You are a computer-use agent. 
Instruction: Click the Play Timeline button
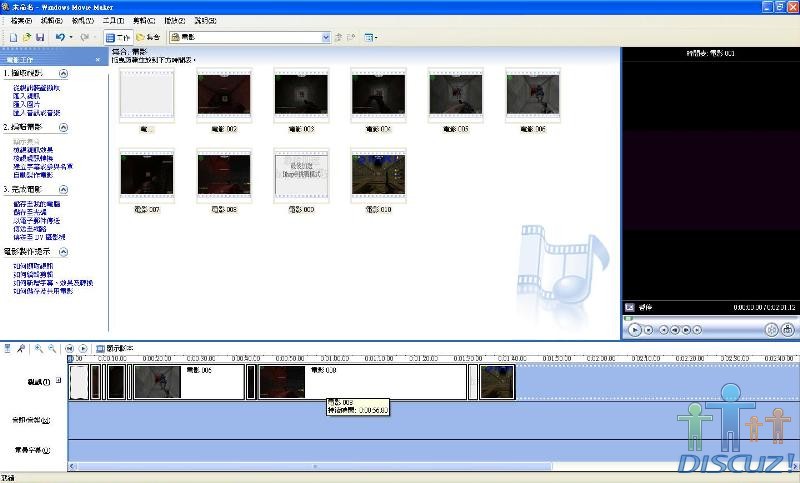[x=83, y=348]
